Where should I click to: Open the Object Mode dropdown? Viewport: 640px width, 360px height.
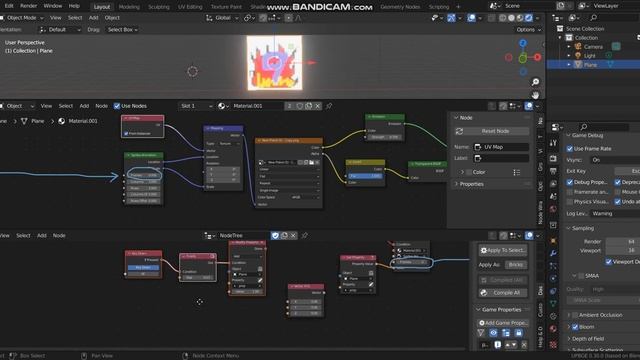coord(22,18)
